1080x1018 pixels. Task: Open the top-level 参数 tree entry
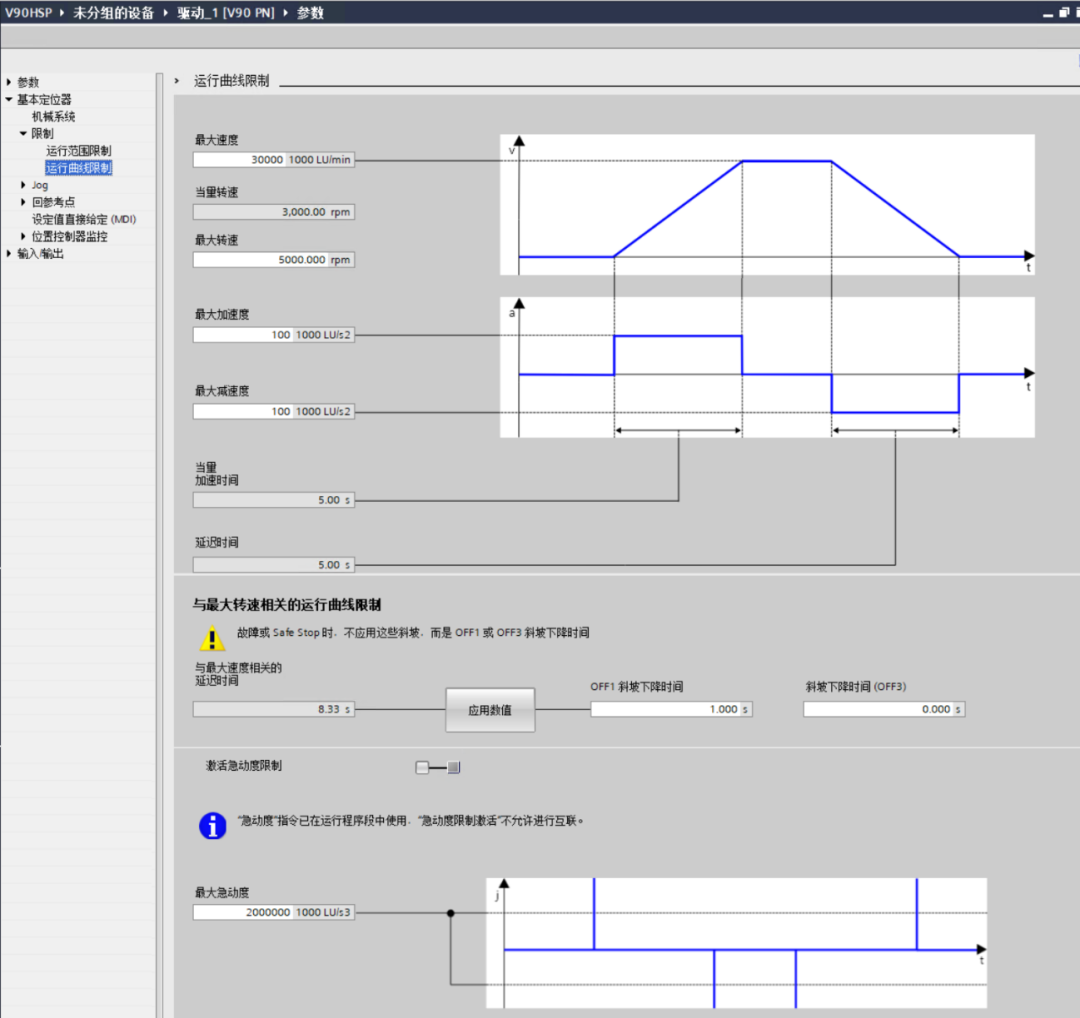click(x=28, y=82)
